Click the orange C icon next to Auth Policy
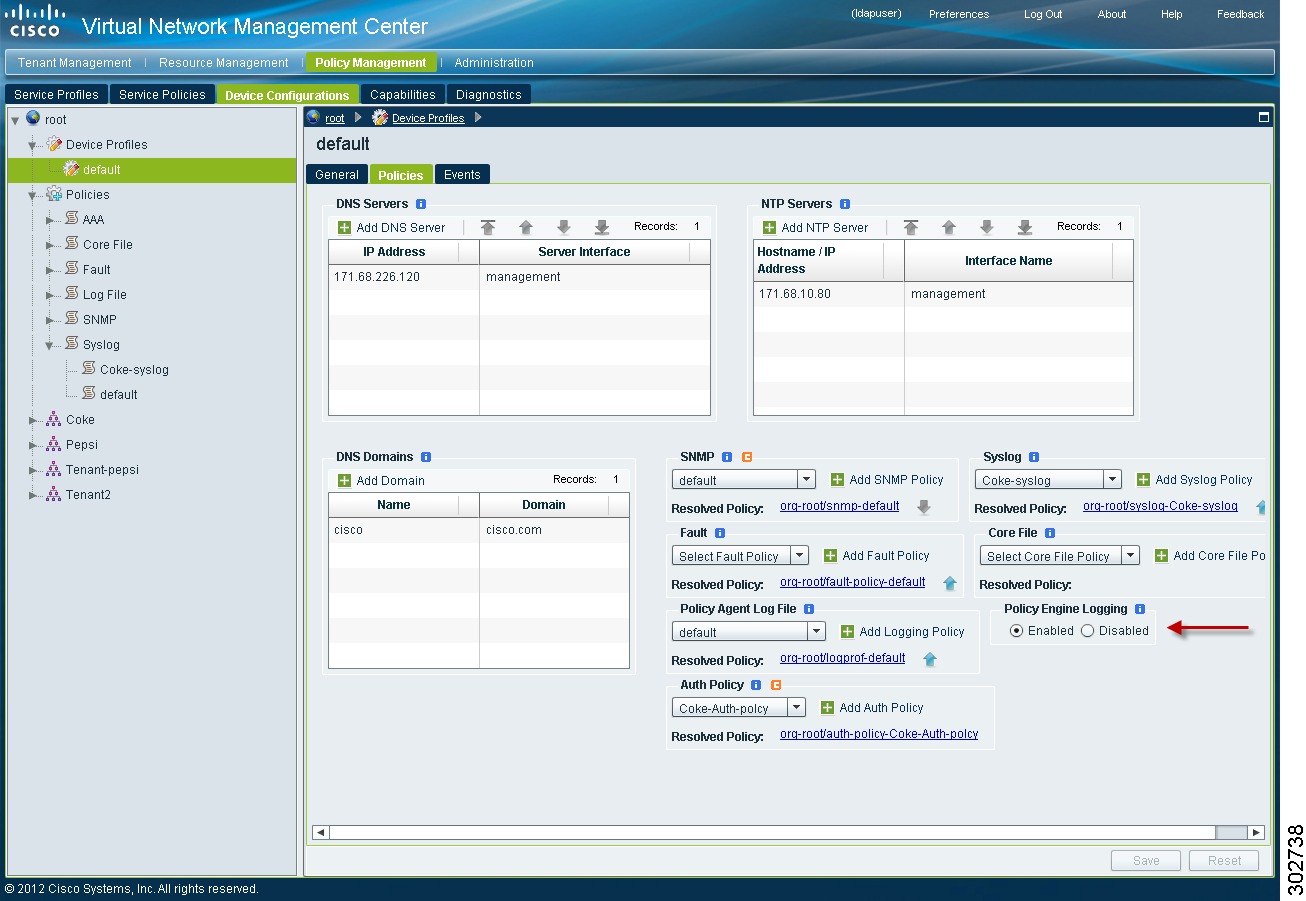 775,685
